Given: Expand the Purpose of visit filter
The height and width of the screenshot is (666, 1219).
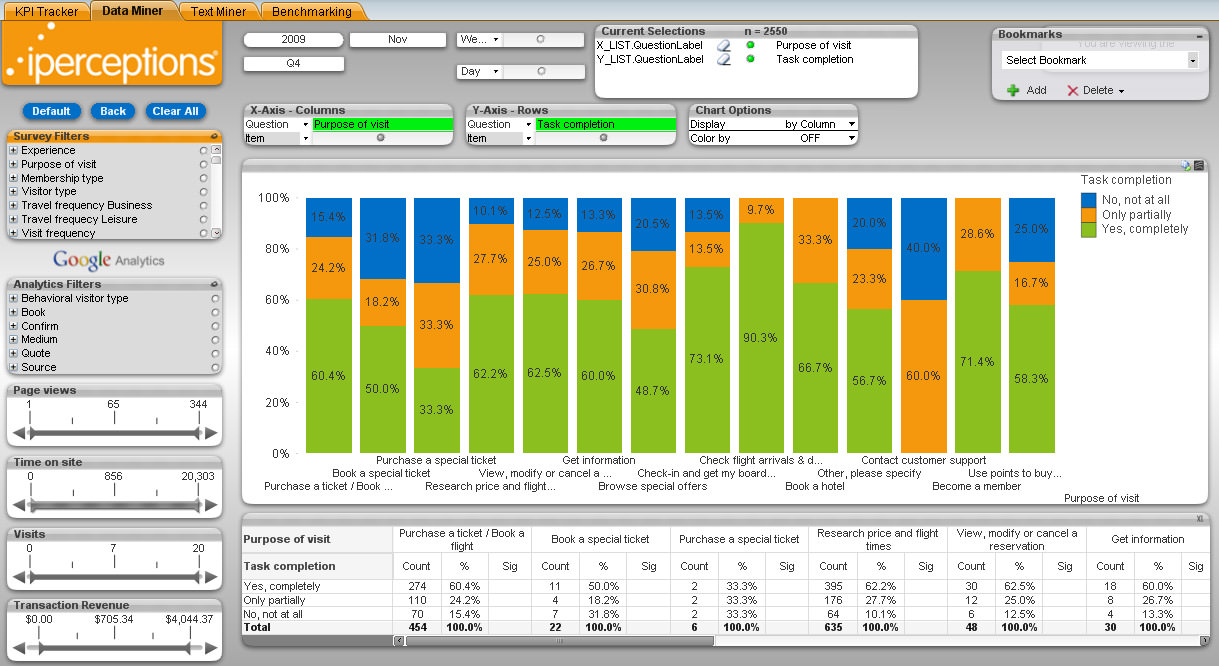Looking at the screenshot, I should (x=14, y=165).
